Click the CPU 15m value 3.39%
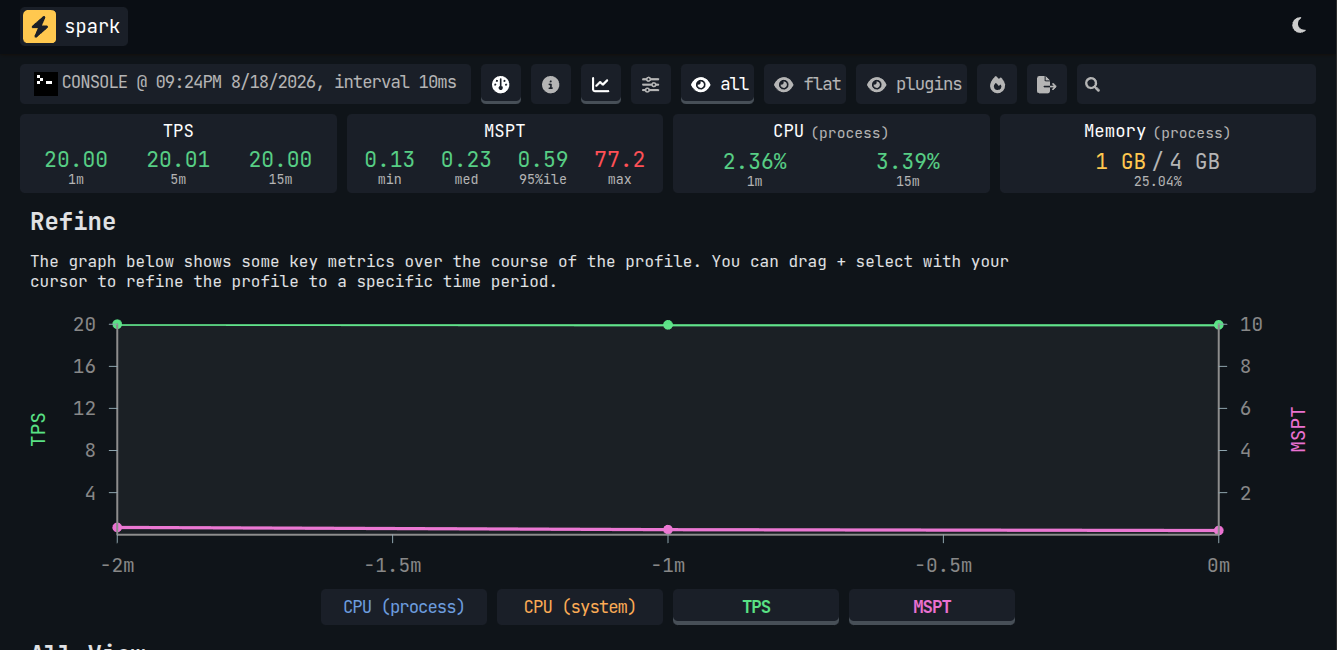 coord(908,161)
